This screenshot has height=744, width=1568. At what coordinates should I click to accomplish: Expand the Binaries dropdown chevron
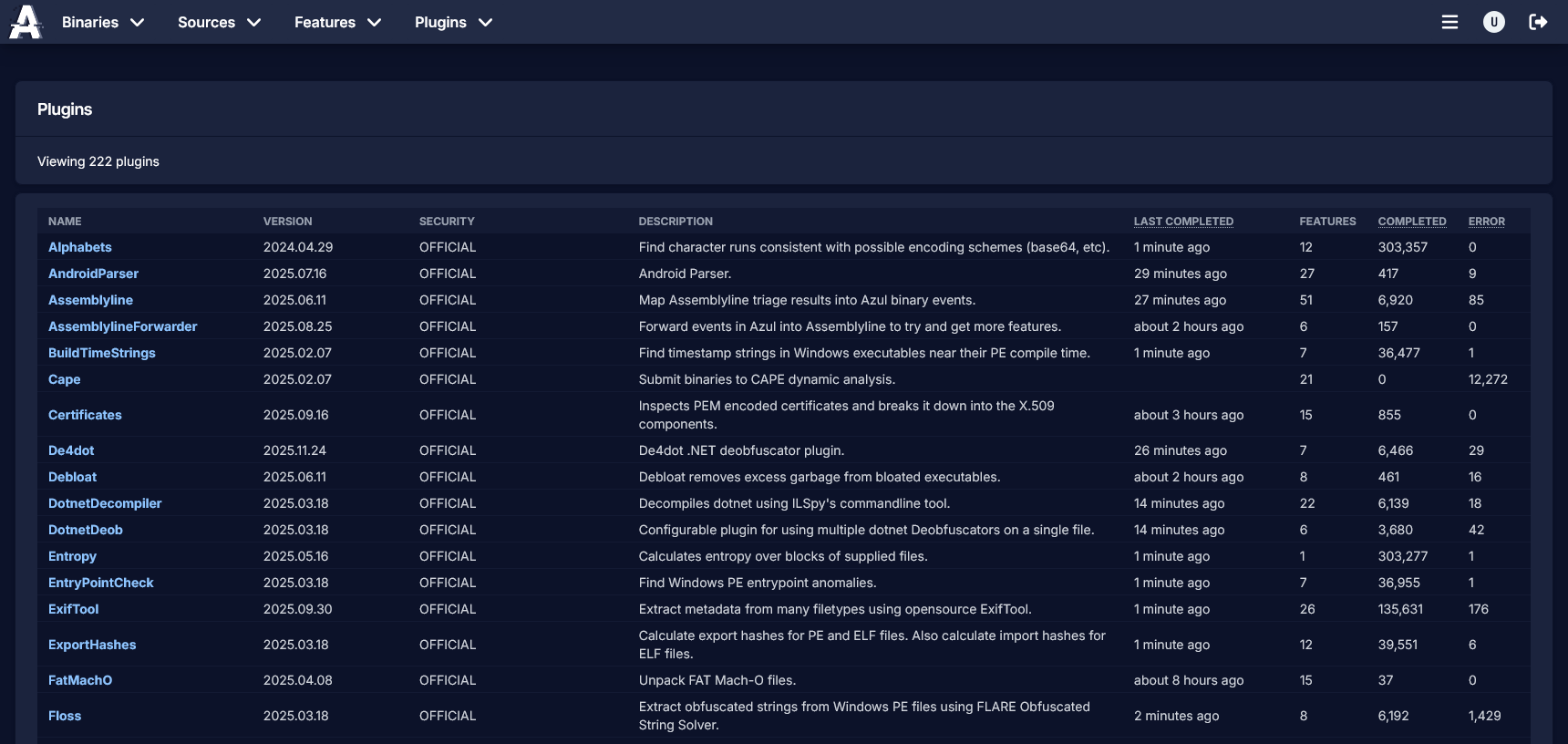[x=138, y=22]
